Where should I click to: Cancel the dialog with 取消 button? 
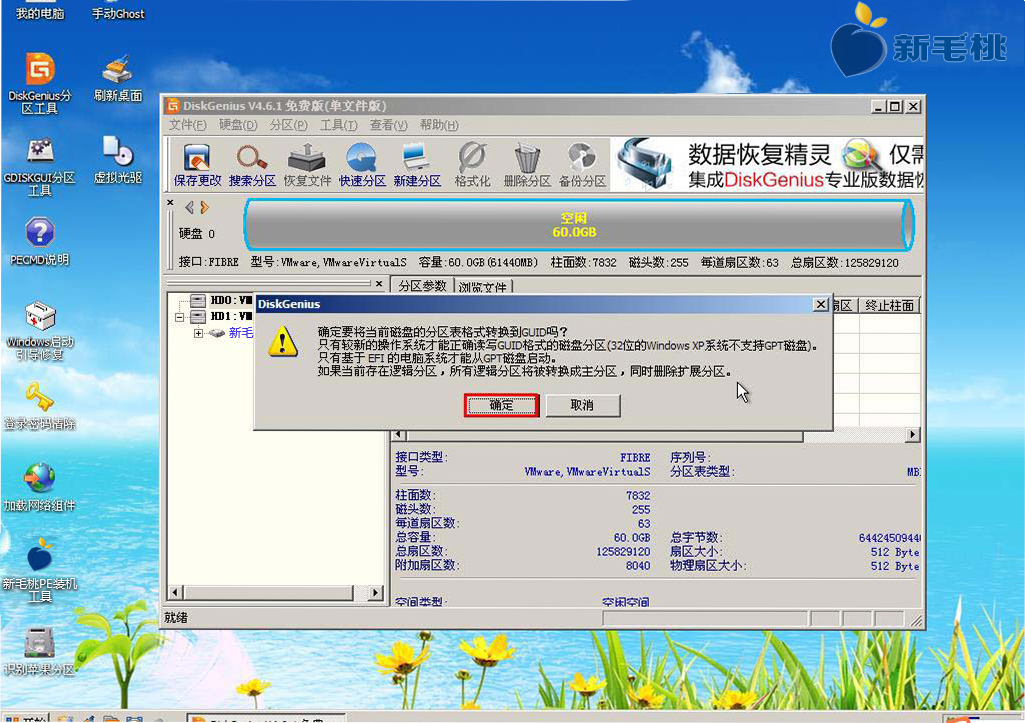(x=582, y=405)
